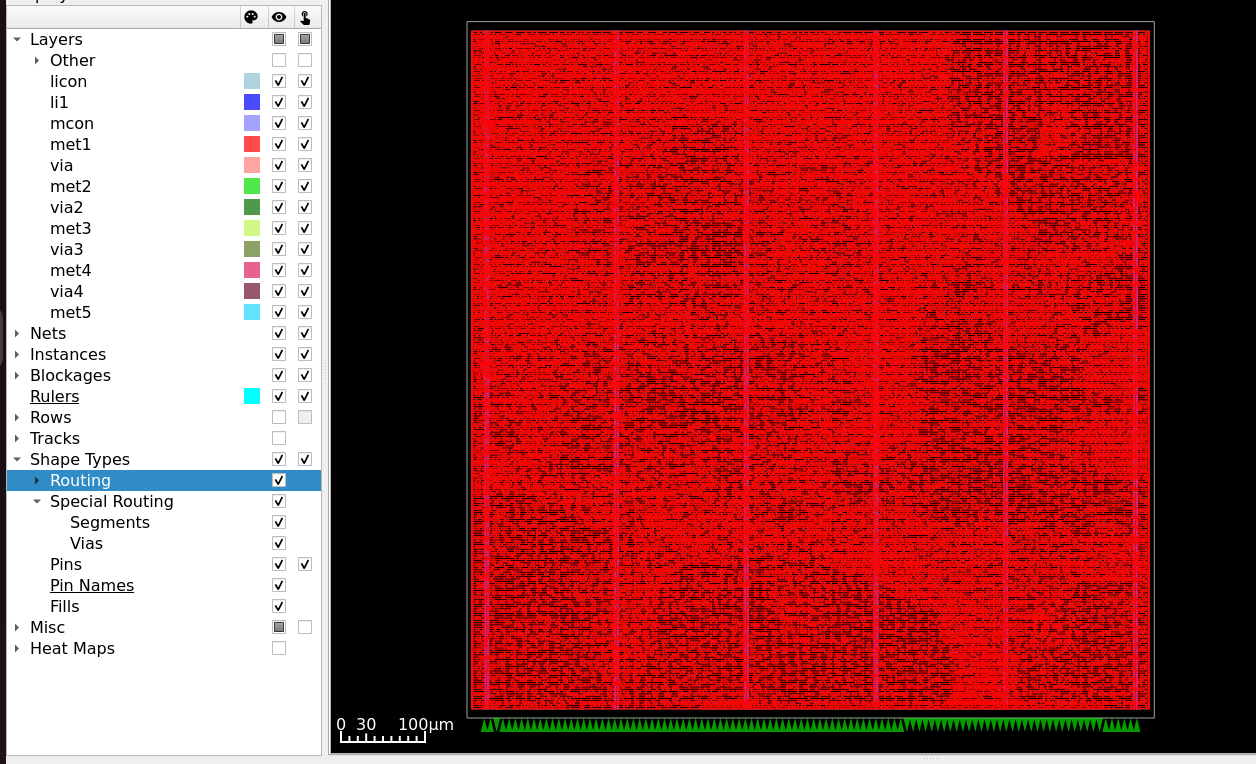1256x764 pixels.
Task: Select the Pin Names tree item
Action: coord(92,585)
